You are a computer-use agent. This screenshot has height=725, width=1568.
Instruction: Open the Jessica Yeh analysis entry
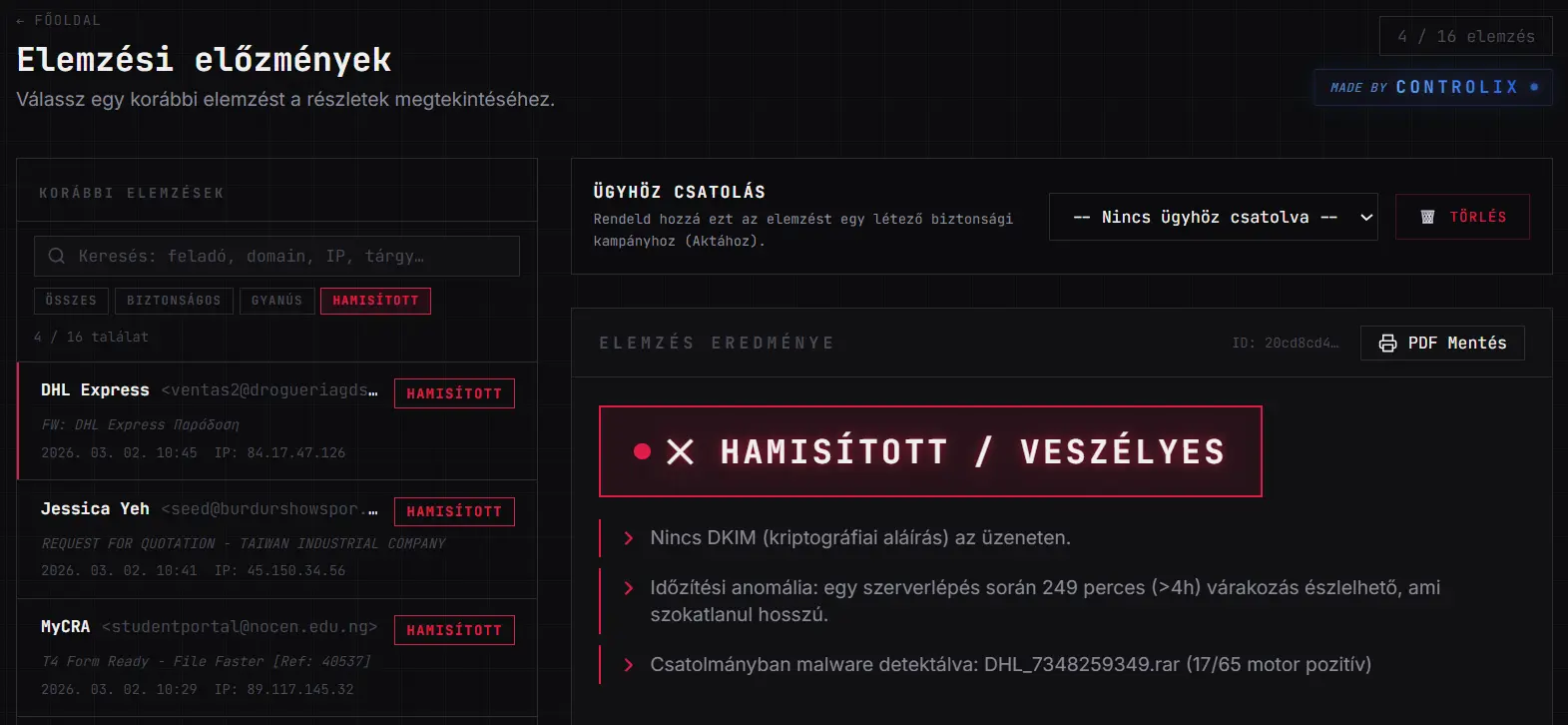pos(210,539)
